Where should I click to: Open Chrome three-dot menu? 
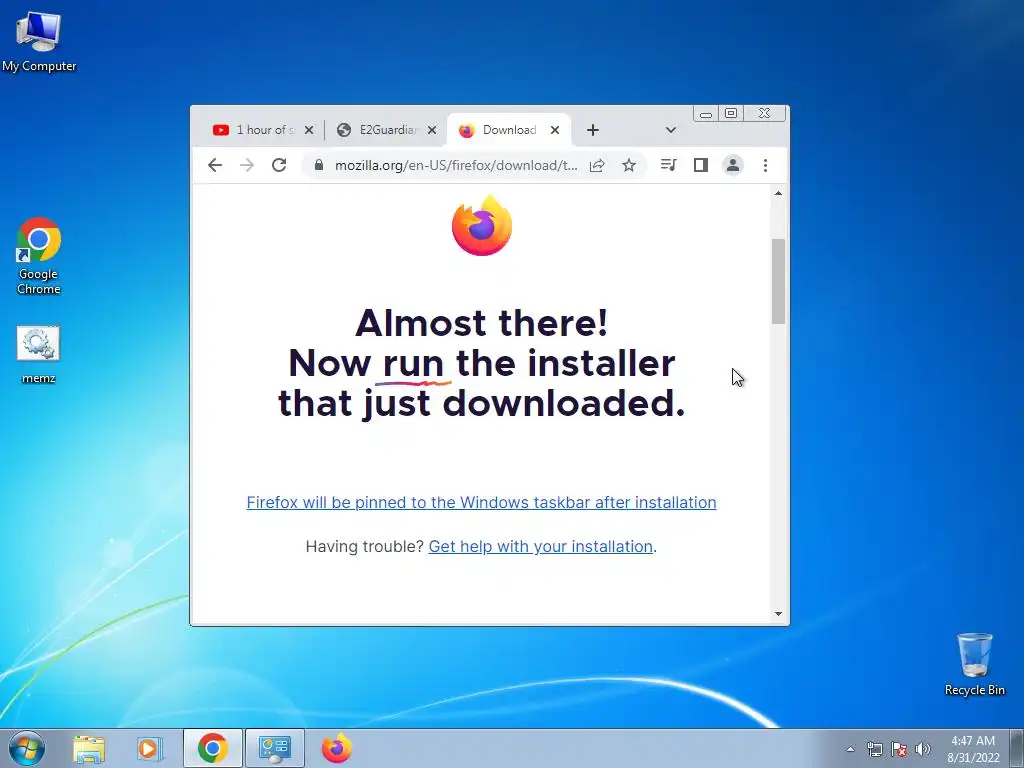click(765, 165)
